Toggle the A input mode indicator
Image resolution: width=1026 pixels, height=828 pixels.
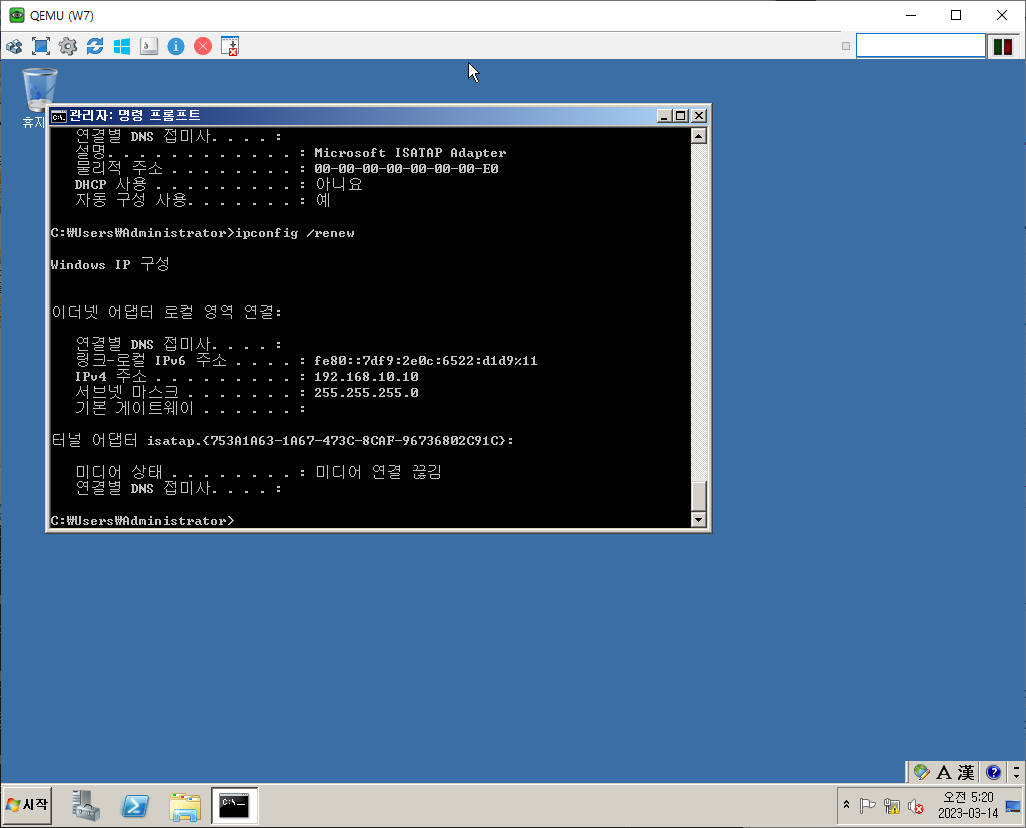[x=944, y=772]
